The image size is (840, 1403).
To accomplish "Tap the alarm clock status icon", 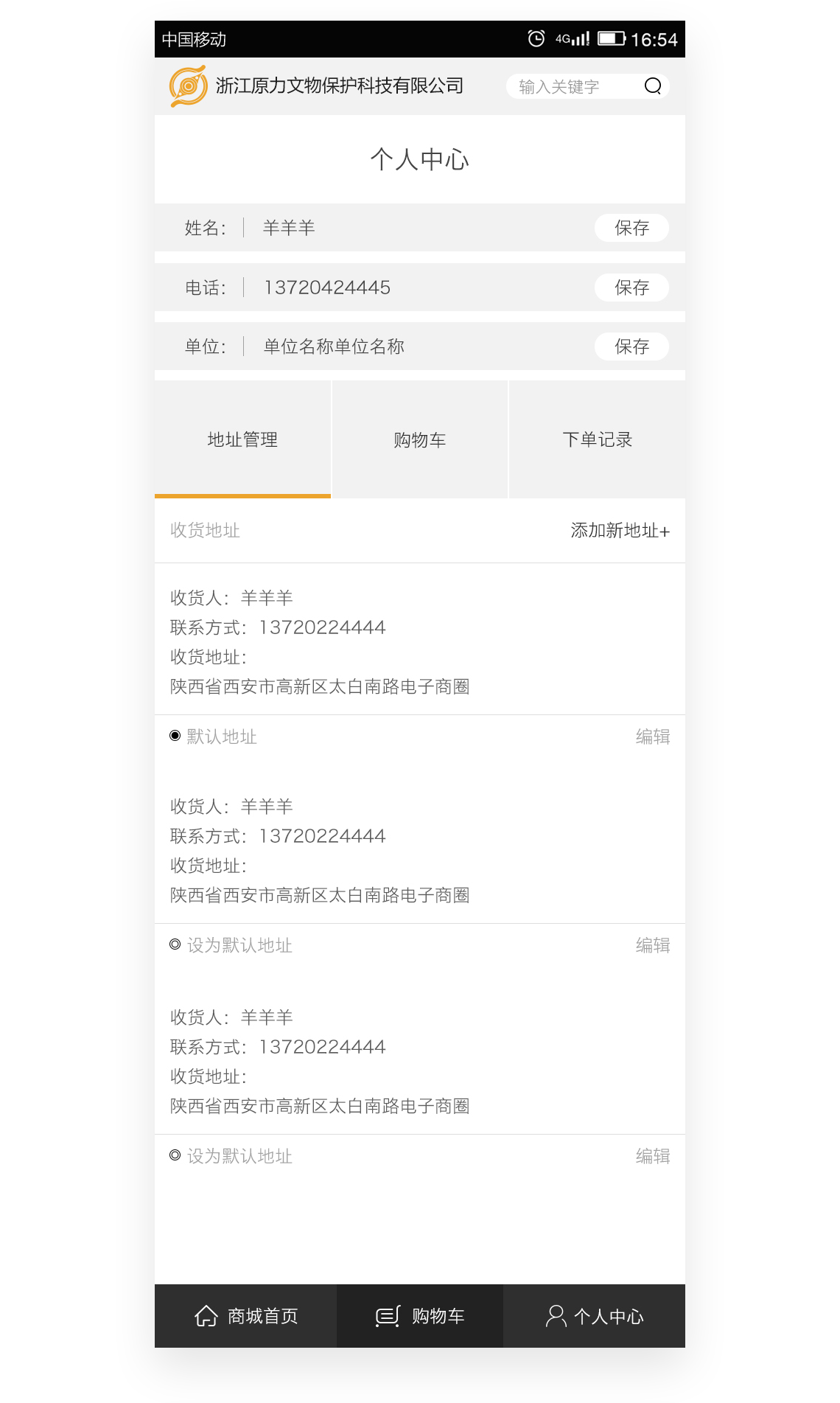I will coord(536,38).
